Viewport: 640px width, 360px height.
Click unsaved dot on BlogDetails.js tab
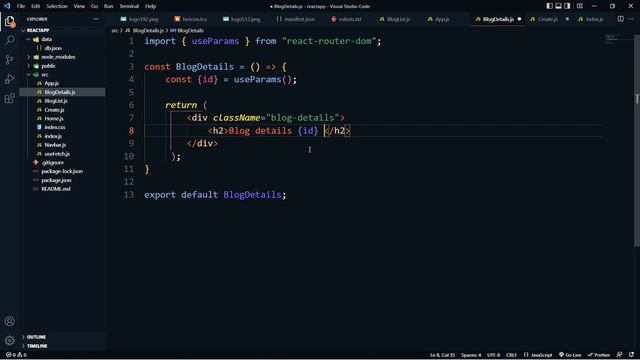pos(519,19)
